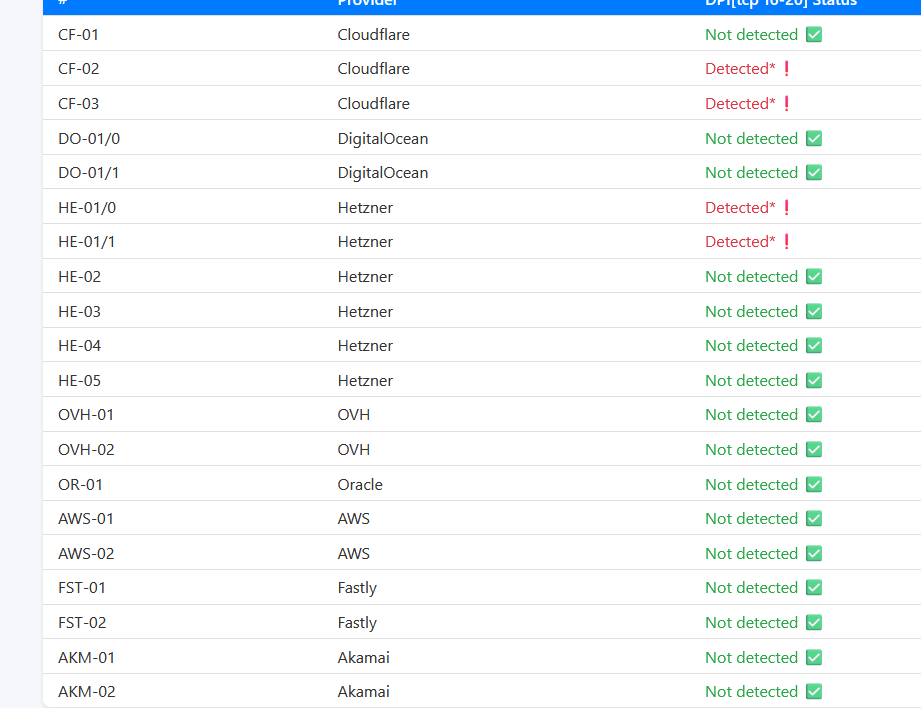Click the green checkmark in AWS-02 row
The width and height of the screenshot is (921, 708).
point(814,553)
